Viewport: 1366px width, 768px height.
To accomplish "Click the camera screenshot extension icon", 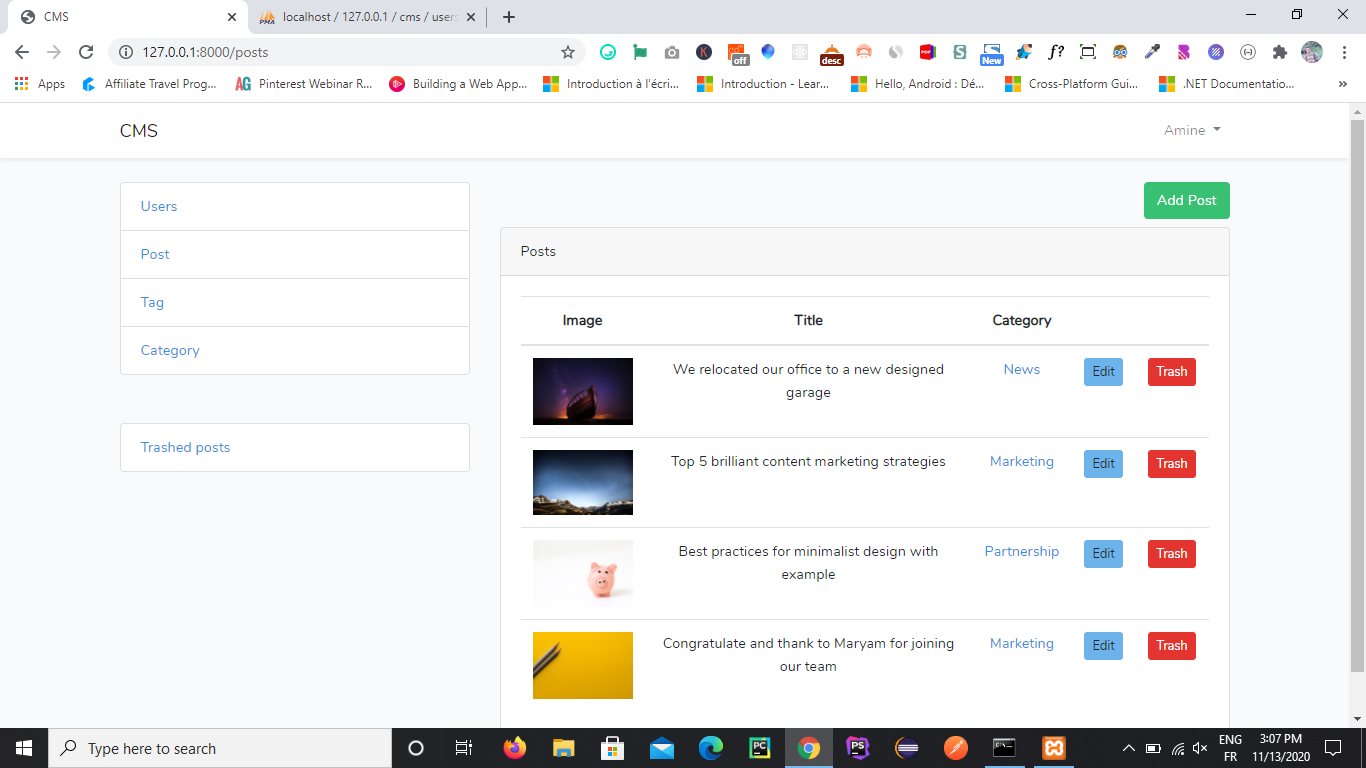I will pos(671,52).
